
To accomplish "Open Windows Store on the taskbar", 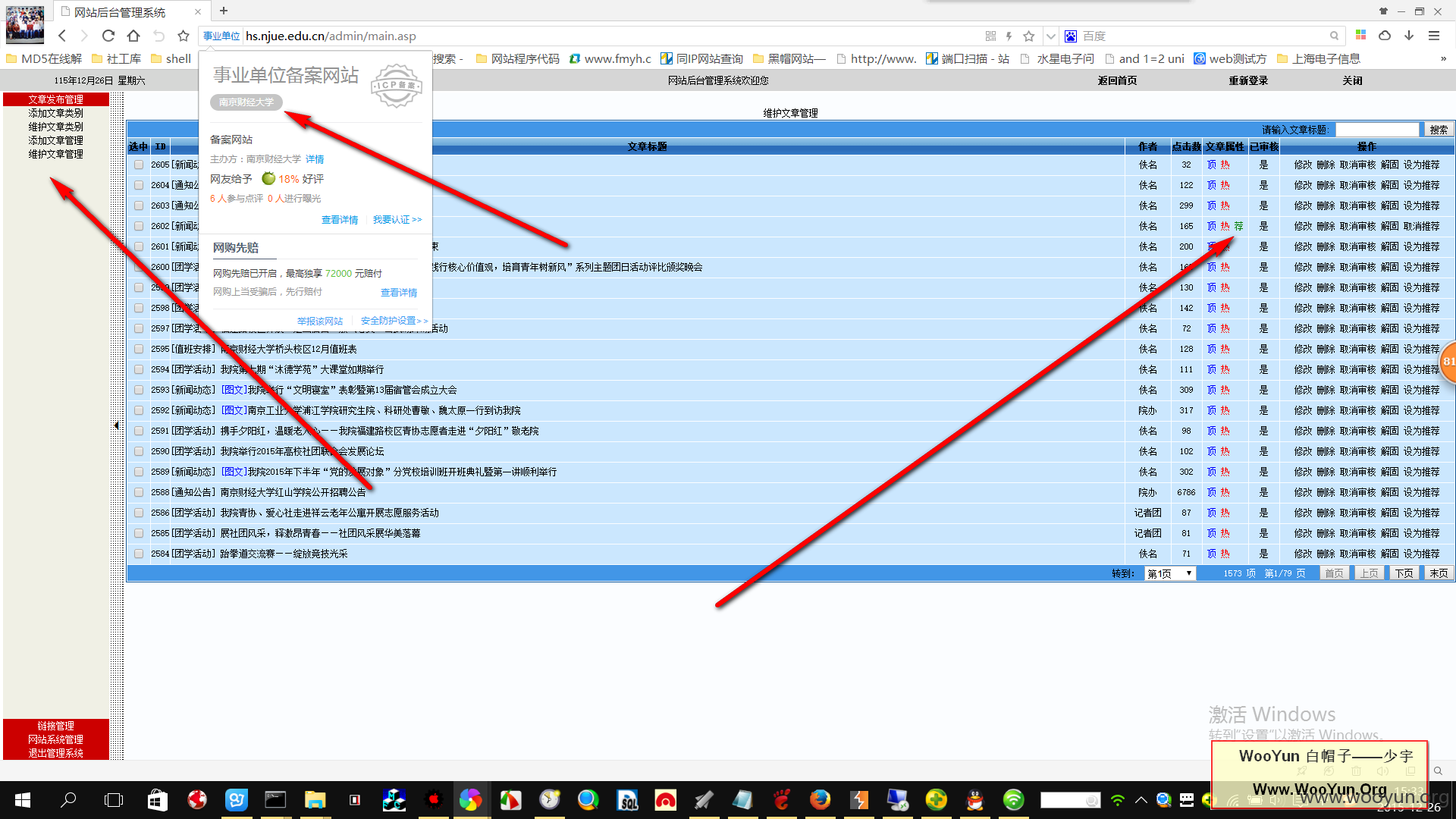I will tap(158, 799).
